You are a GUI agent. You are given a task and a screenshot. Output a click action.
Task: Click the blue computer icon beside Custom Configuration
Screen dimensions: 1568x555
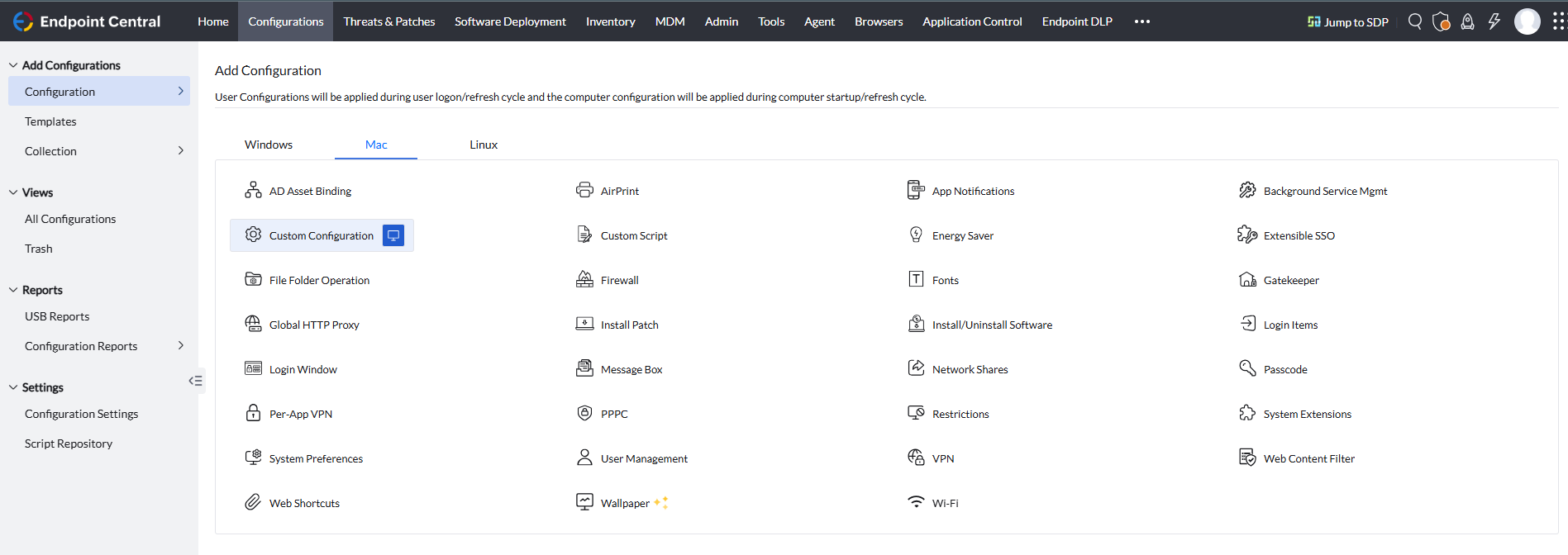point(393,235)
